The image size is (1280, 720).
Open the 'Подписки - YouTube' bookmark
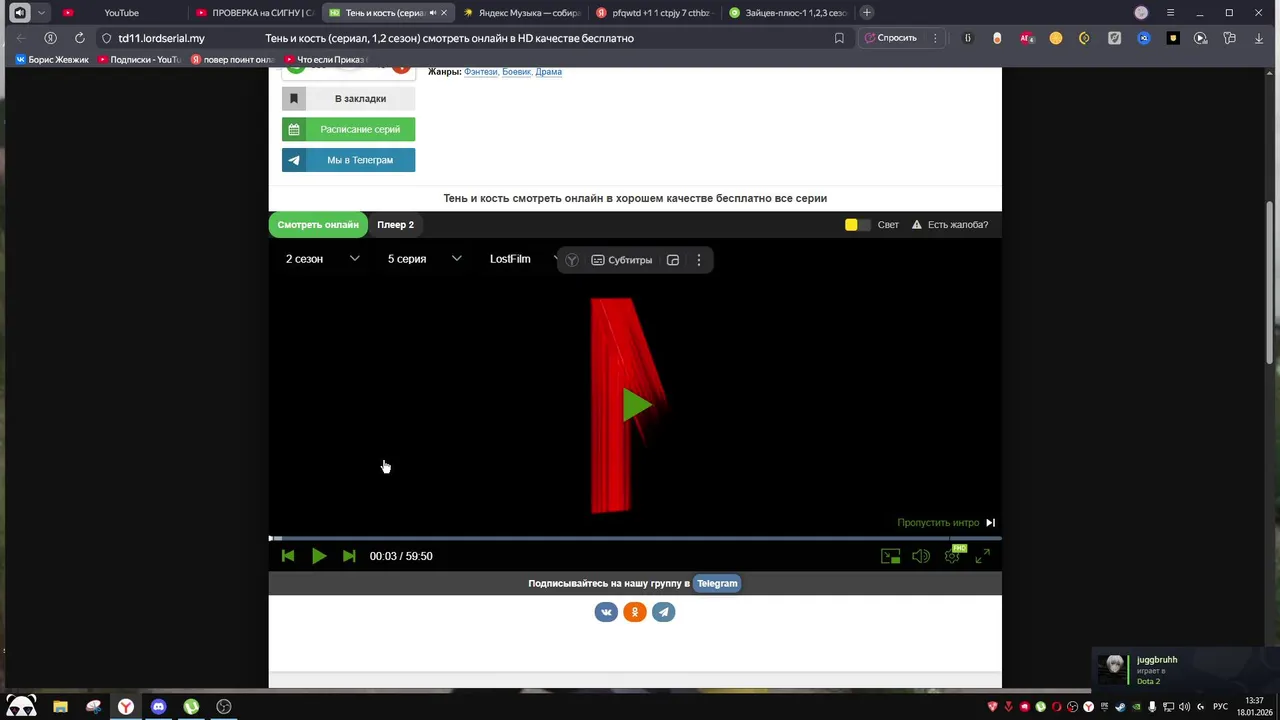(x=139, y=60)
